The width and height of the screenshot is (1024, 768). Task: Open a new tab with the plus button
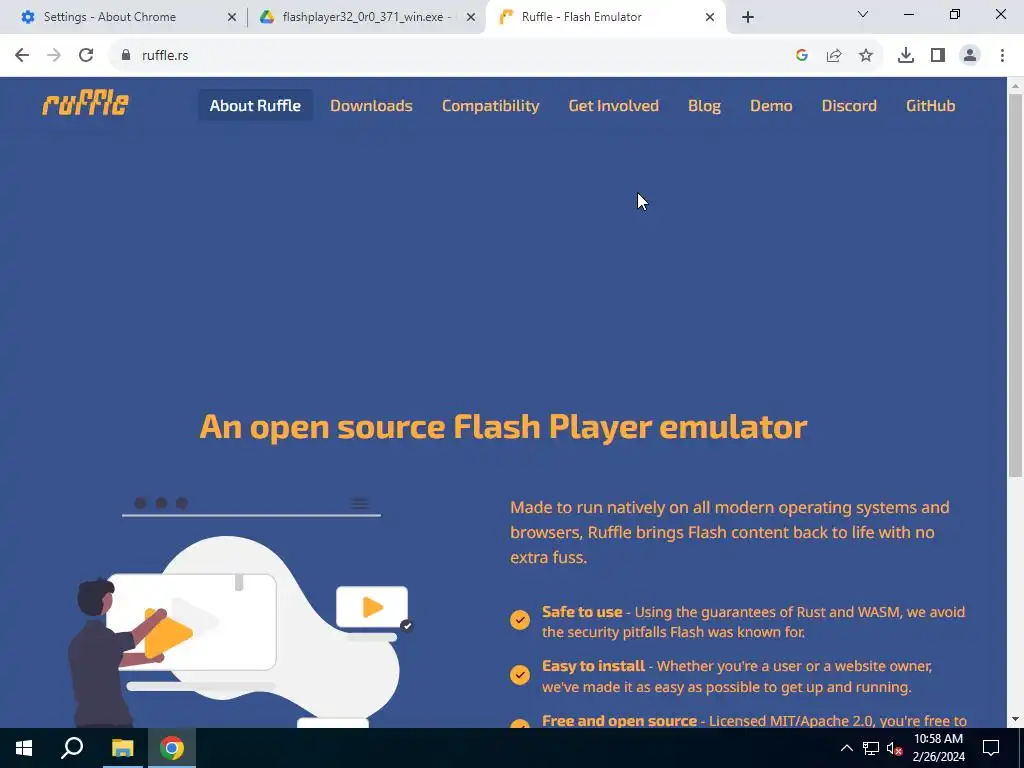[748, 17]
